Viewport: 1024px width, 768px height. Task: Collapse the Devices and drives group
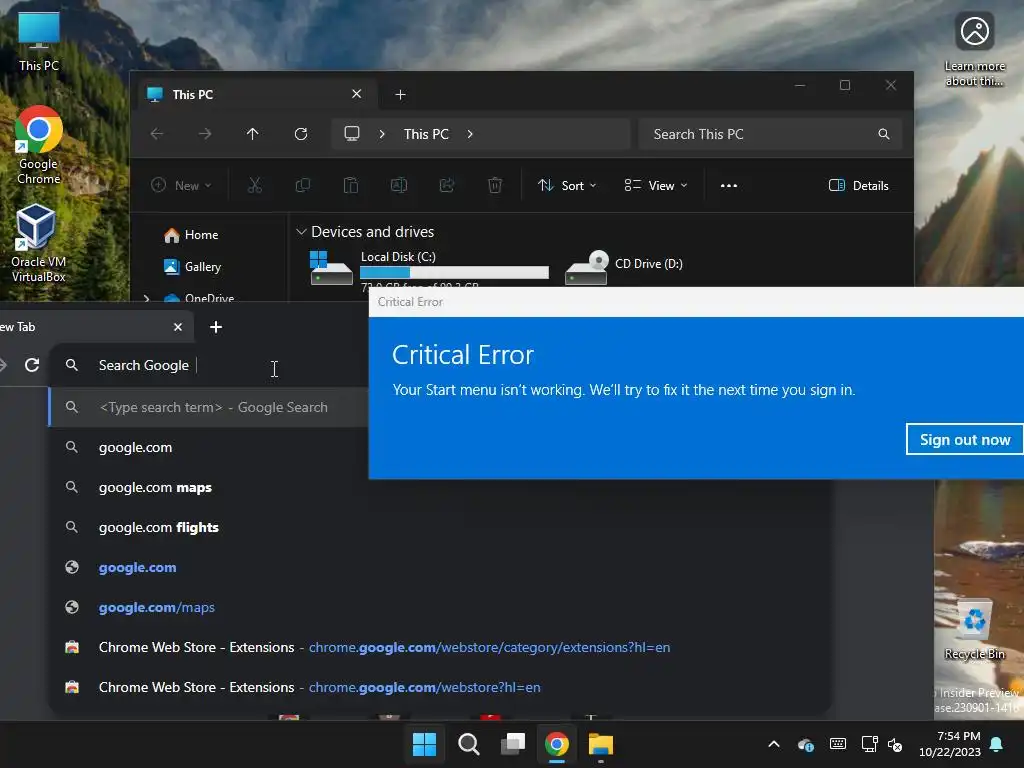point(301,232)
